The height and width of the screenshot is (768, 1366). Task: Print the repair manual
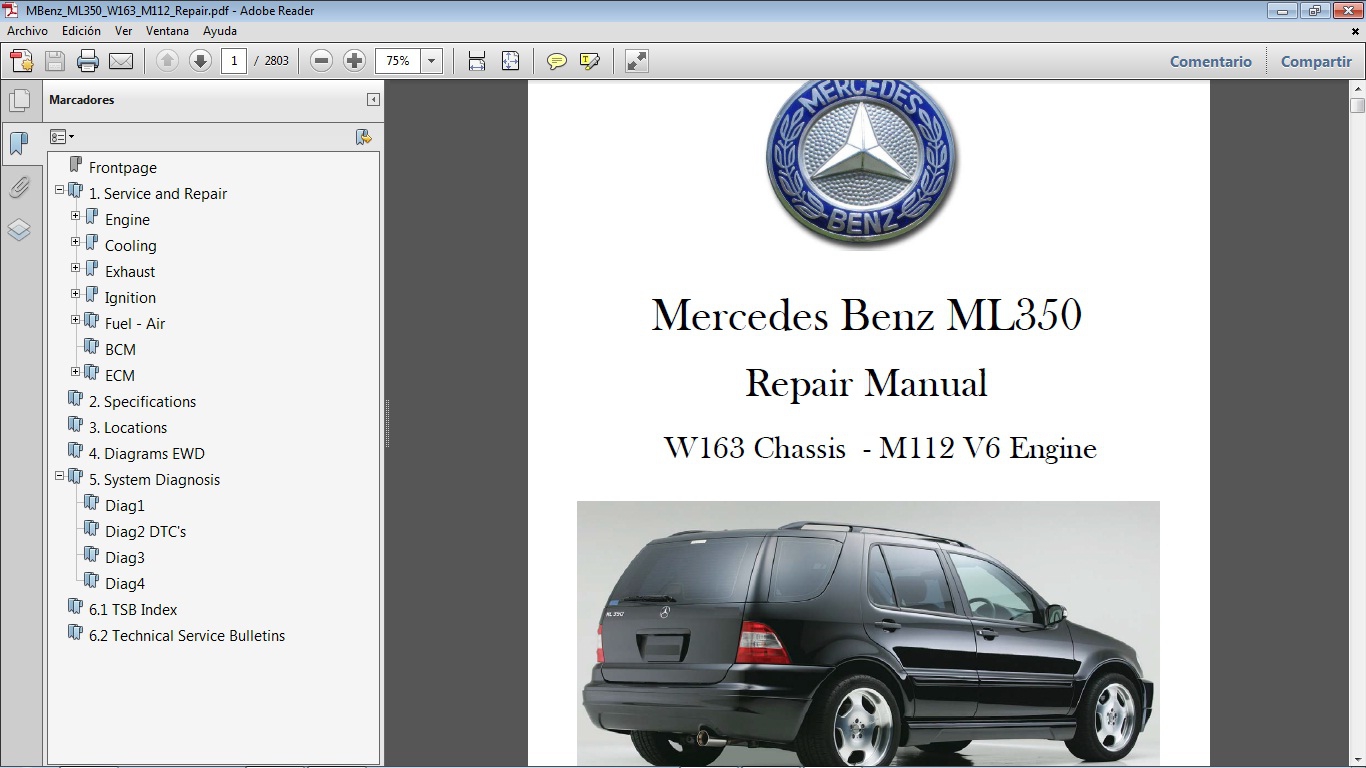point(88,61)
